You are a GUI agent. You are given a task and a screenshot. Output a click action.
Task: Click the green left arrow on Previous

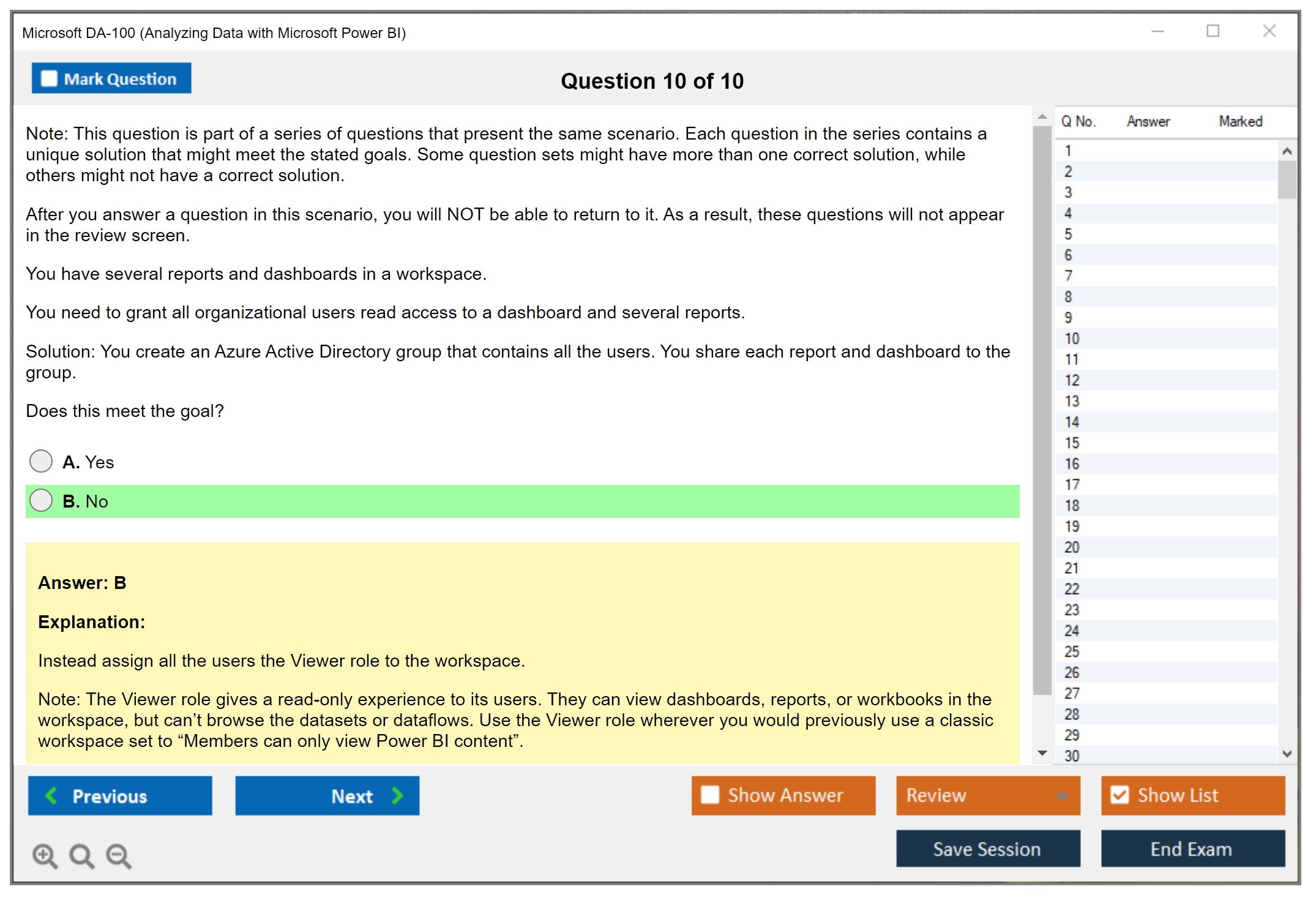(x=51, y=795)
